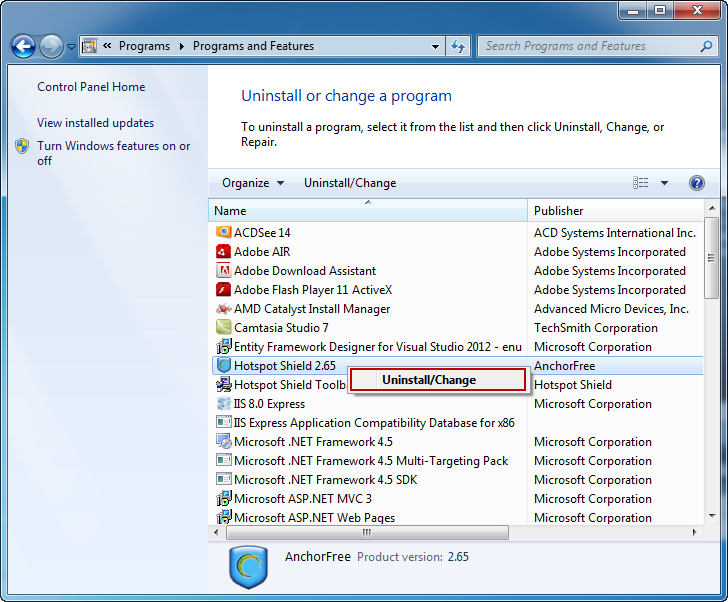Screen dimensions: 728x602
Task: Click the greyed Forward arrow button
Action: point(51,46)
